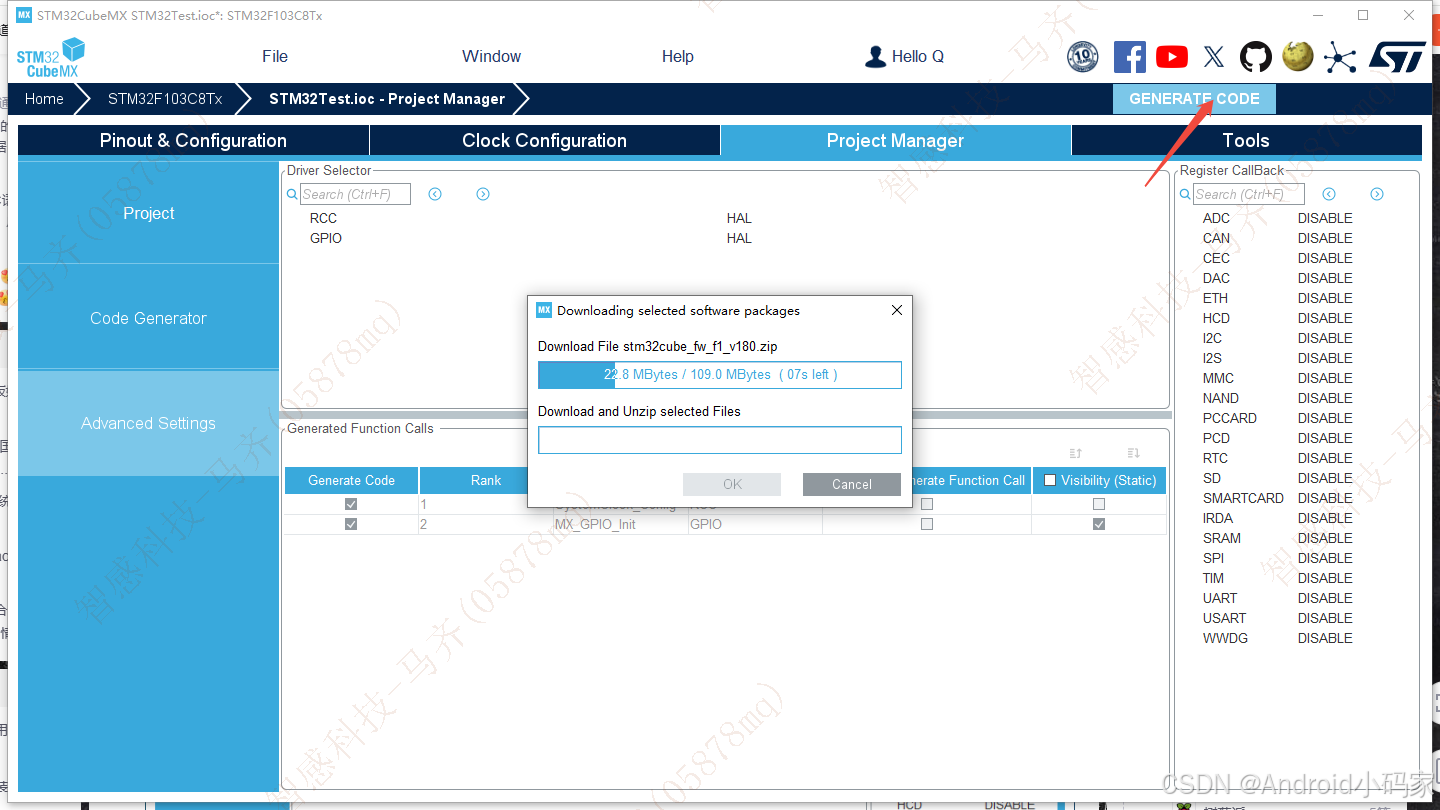Toggle Visibility (Static) header checkbox

1049,480
